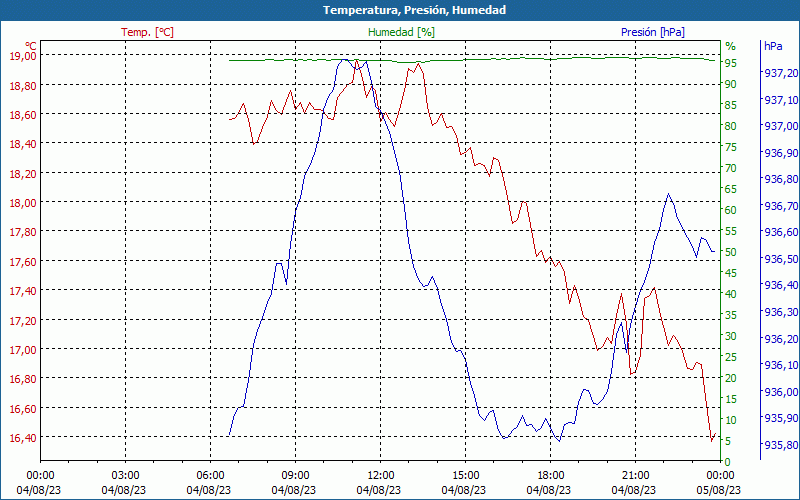Image resolution: width=800 pixels, height=500 pixels.
Task: Click the '17,80' temperature axis value
Action: (23, 232)
